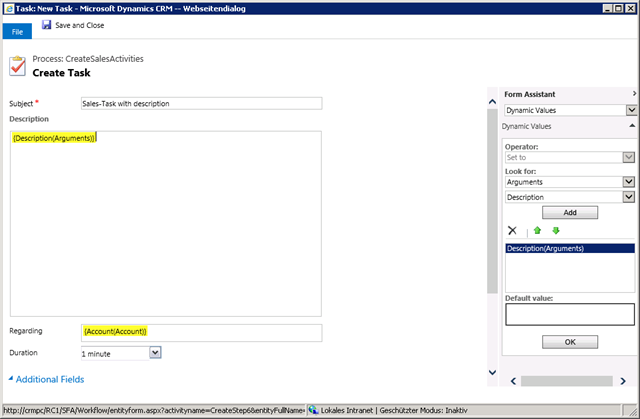The width and height of the screenshot is (640, 419).
Task: Move dynamic value up with green arrow
Action: (537, 231)
